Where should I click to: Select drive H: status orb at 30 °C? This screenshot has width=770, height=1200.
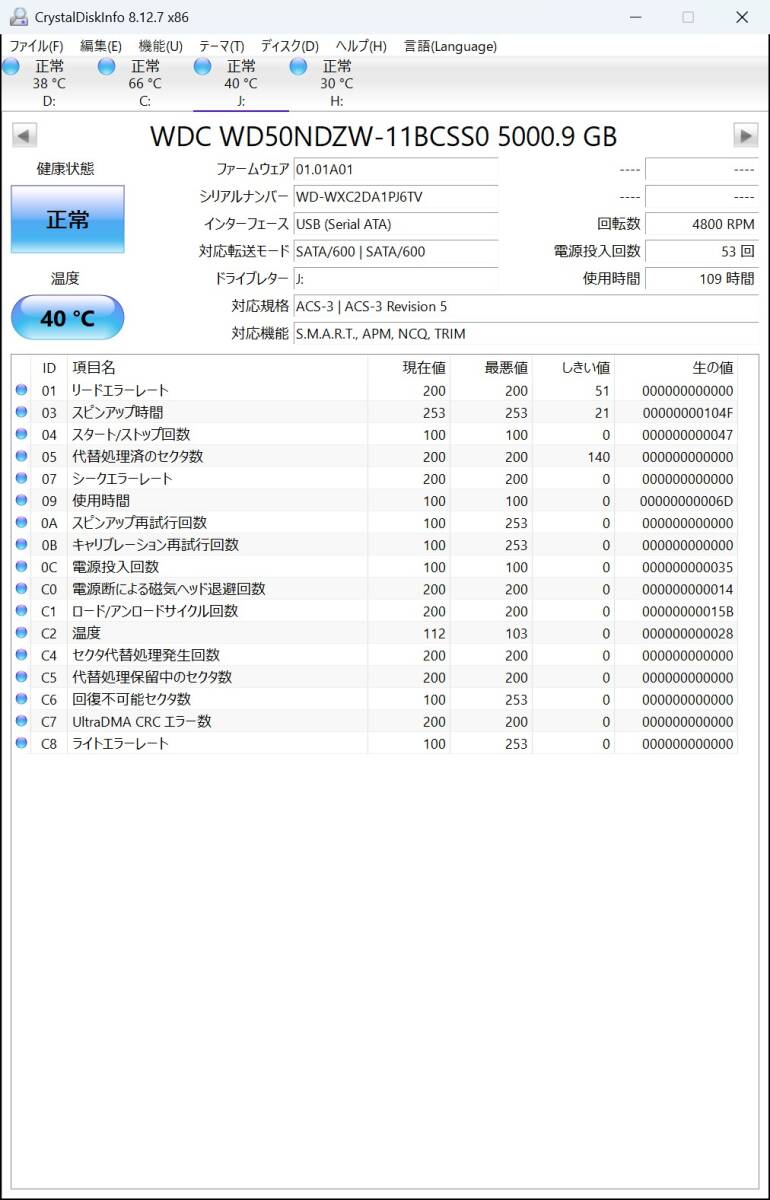click(298, 66)
